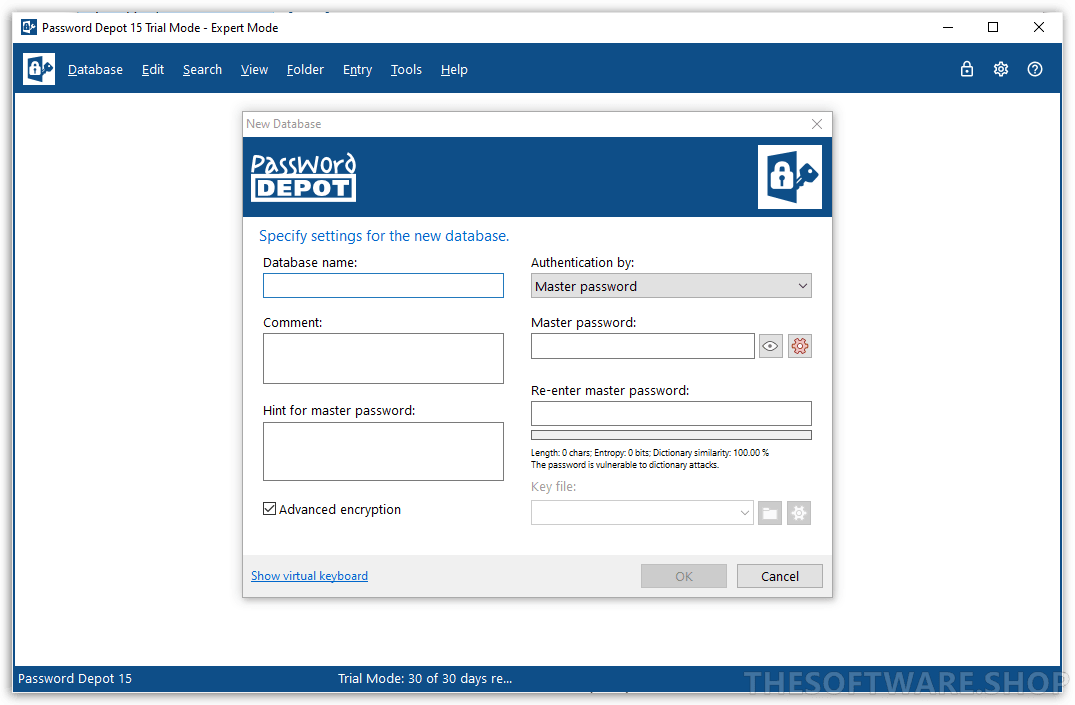The width and height of the screenshot is (1075, 705).
Task: Open the Entry menu
Action: (357, 69)
